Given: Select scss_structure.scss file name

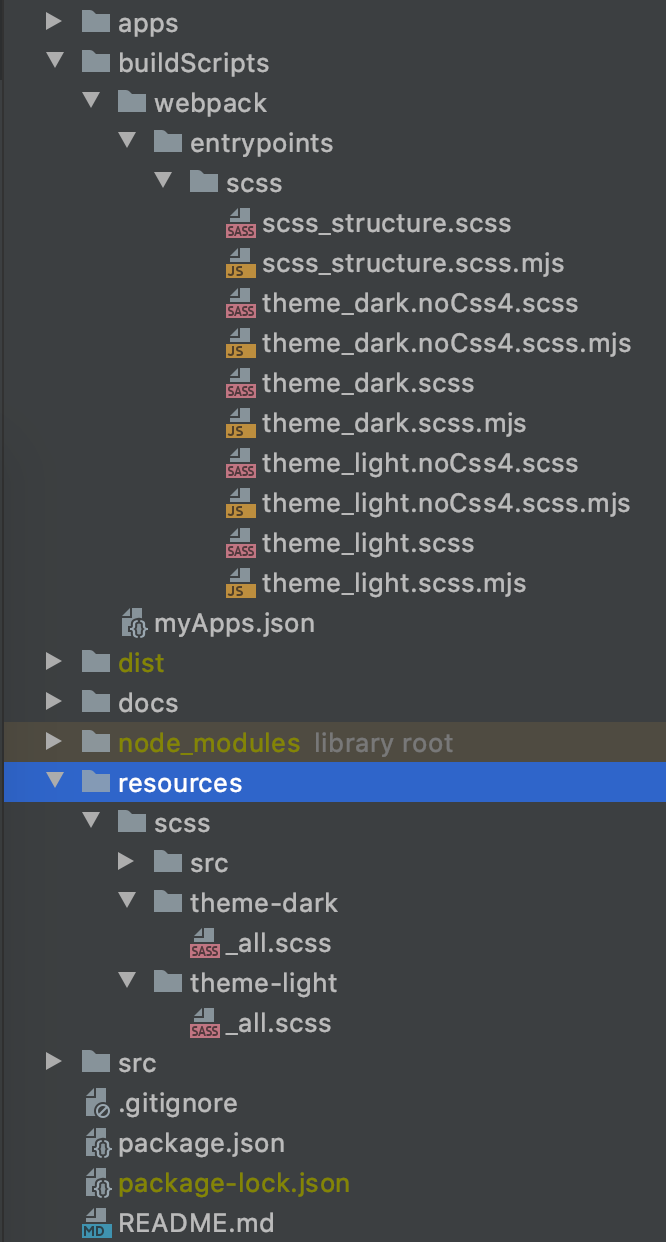Looking at the screenshot, I should [386, 223].
